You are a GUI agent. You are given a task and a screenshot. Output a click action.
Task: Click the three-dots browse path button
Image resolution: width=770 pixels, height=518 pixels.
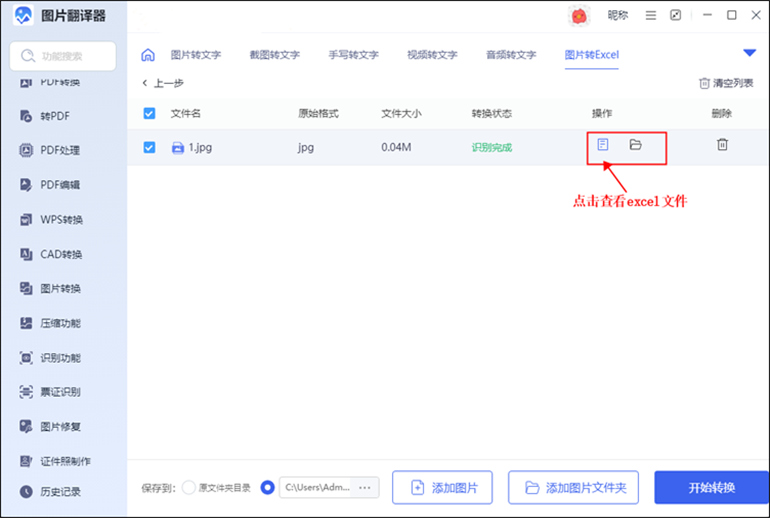364,488
